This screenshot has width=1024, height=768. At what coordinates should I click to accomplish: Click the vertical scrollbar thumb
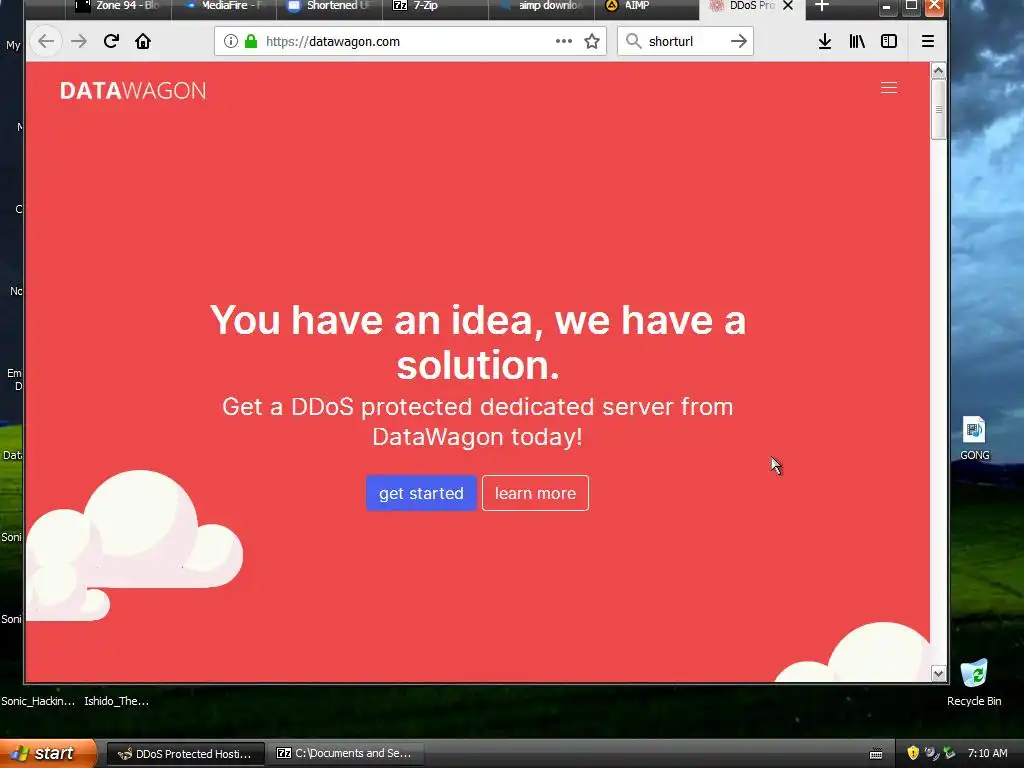(x=938, y=109)
